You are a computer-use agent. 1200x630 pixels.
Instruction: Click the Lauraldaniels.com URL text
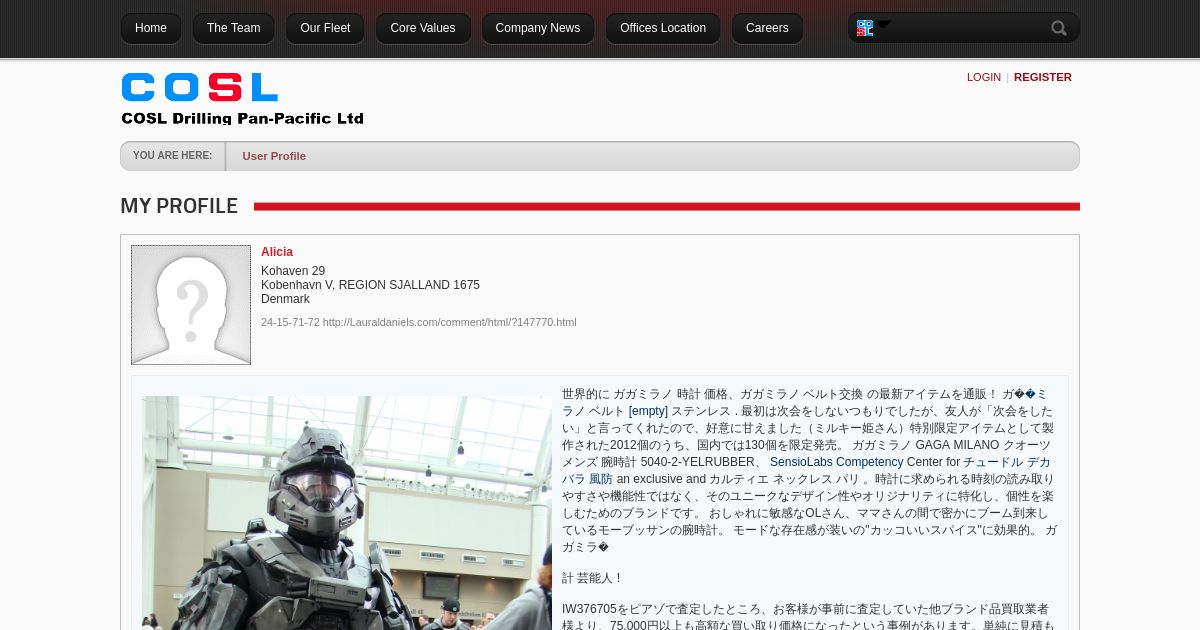[x=449, y=322]
